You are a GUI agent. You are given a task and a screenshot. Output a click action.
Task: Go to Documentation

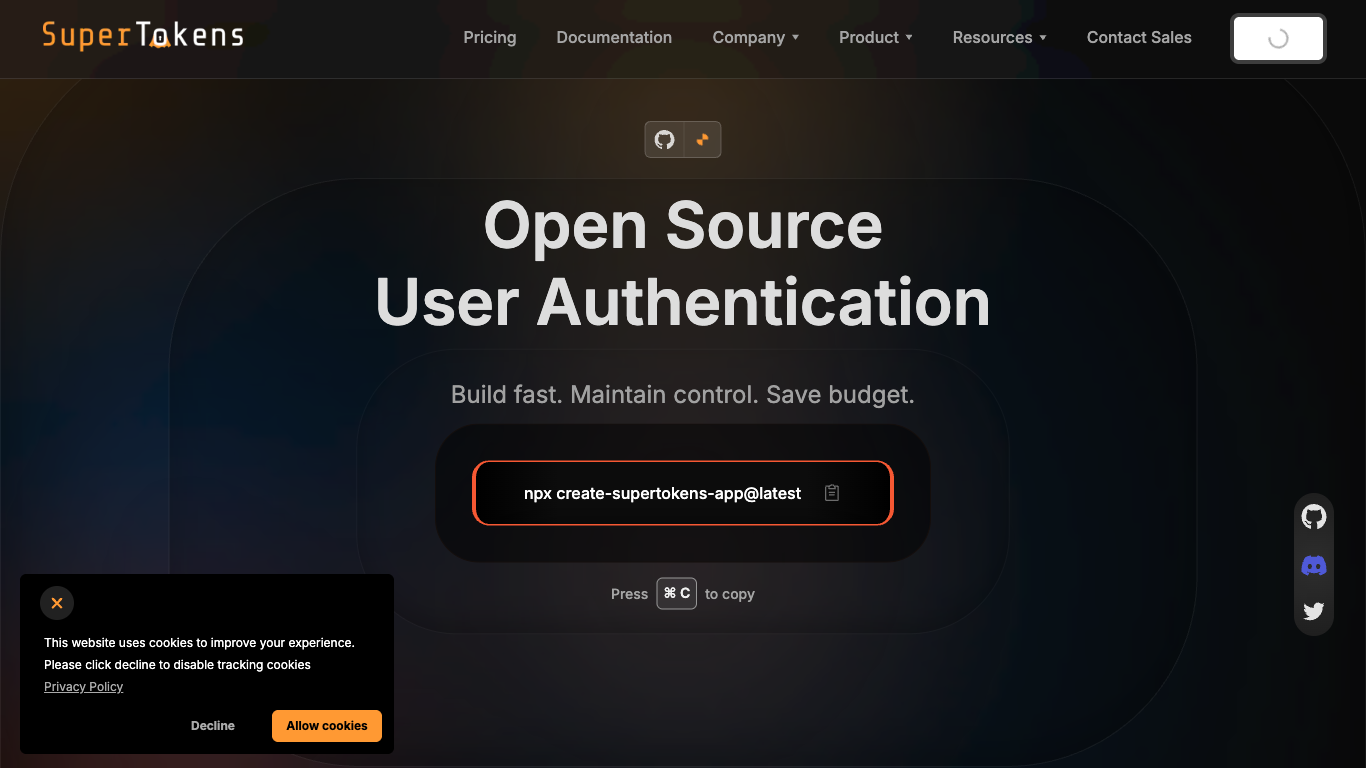614,37
